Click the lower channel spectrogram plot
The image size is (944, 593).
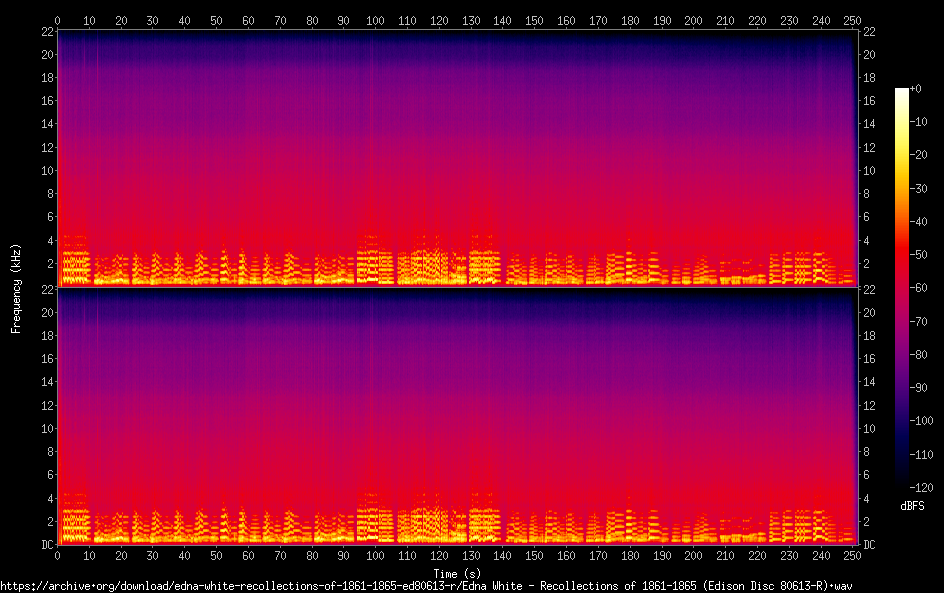[457, 416]
